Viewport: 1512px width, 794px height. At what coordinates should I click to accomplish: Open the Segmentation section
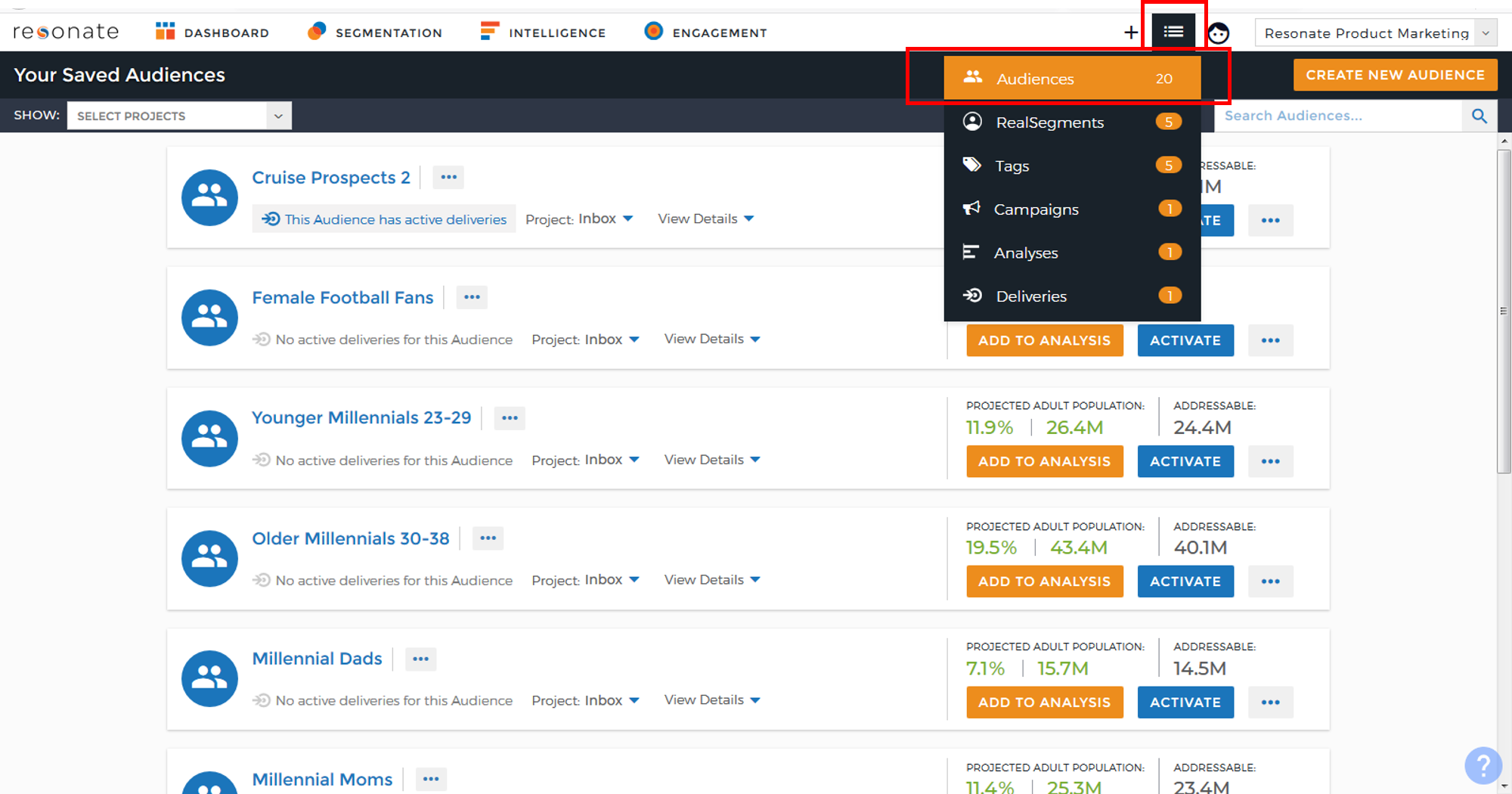[375, 32]
